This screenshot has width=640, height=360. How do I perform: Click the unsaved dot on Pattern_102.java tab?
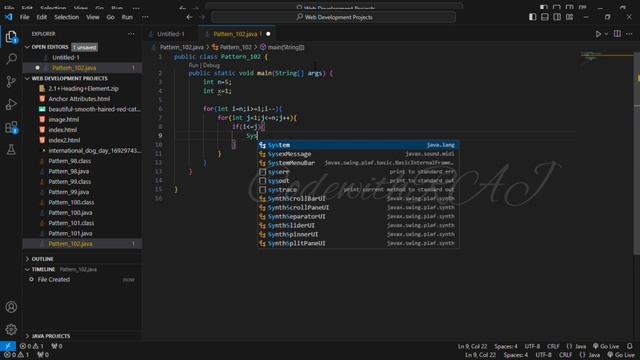click(268, 34)
